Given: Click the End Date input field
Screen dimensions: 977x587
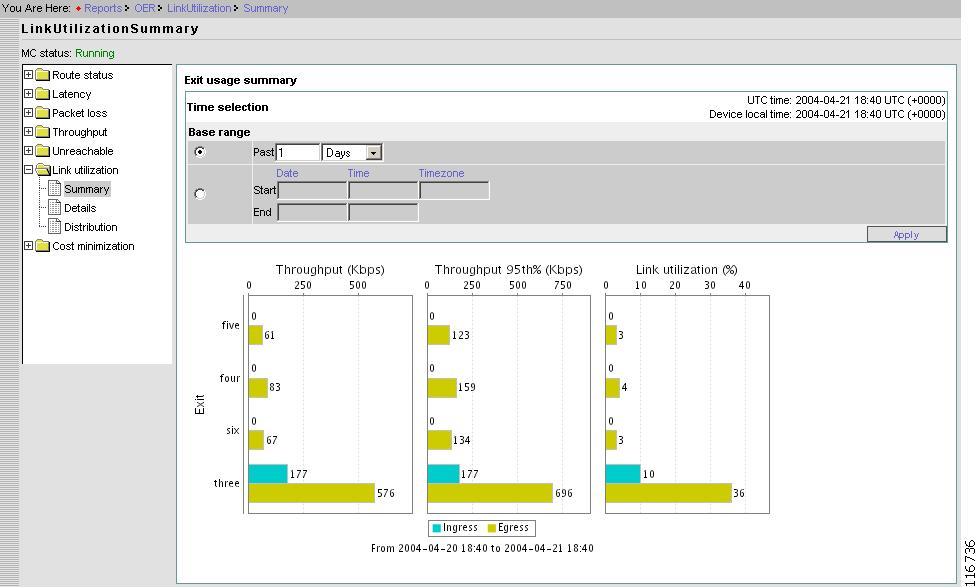Looking at the screenshot, I should click(x=312, y=212).
